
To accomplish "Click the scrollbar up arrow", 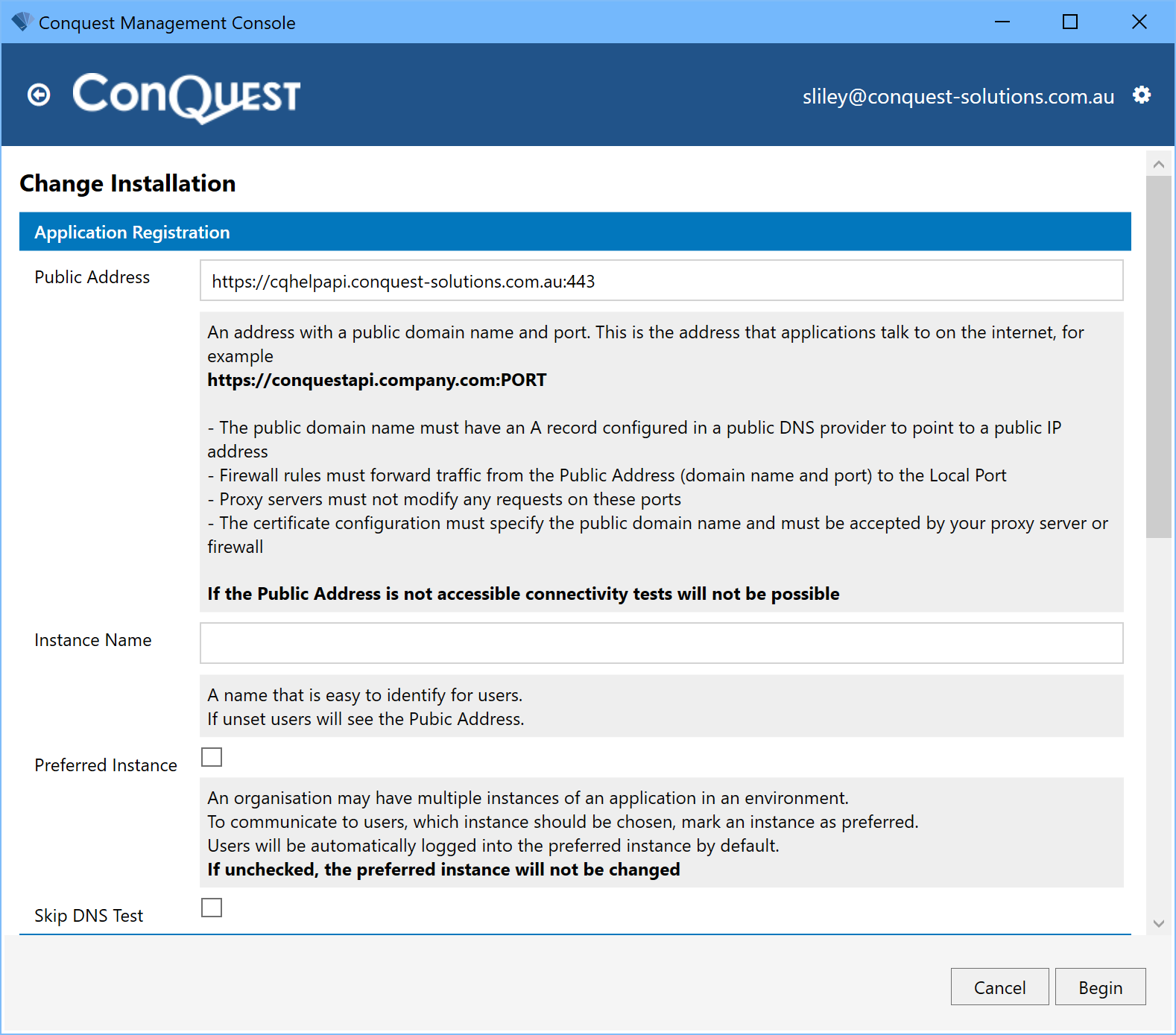I will coord(1158,164).
